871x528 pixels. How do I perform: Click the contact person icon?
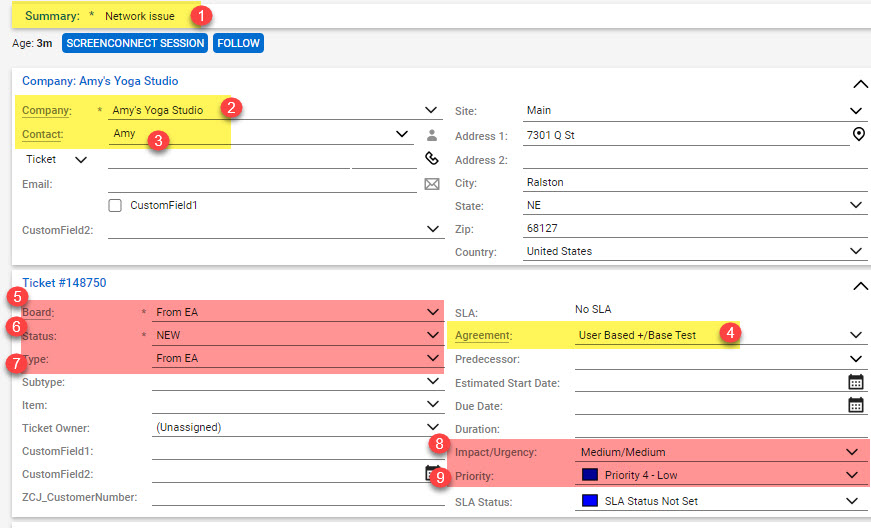click(432, 134)
